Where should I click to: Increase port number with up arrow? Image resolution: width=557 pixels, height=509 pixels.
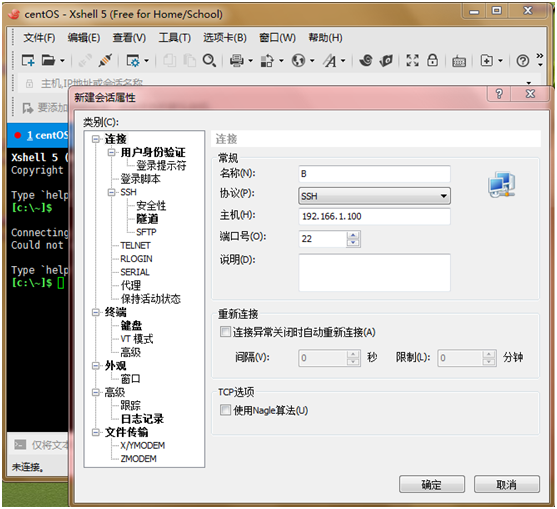click(x=353, y=235)
